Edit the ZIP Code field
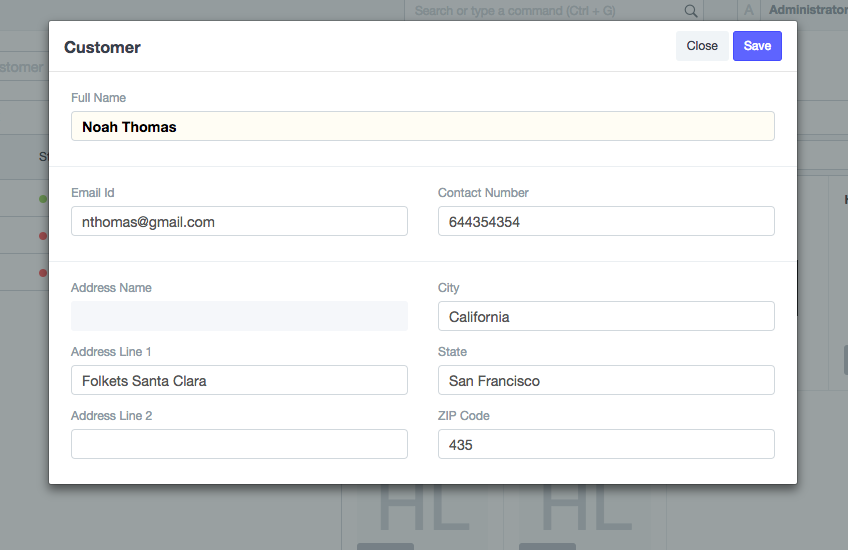 [x=606, y=444]
